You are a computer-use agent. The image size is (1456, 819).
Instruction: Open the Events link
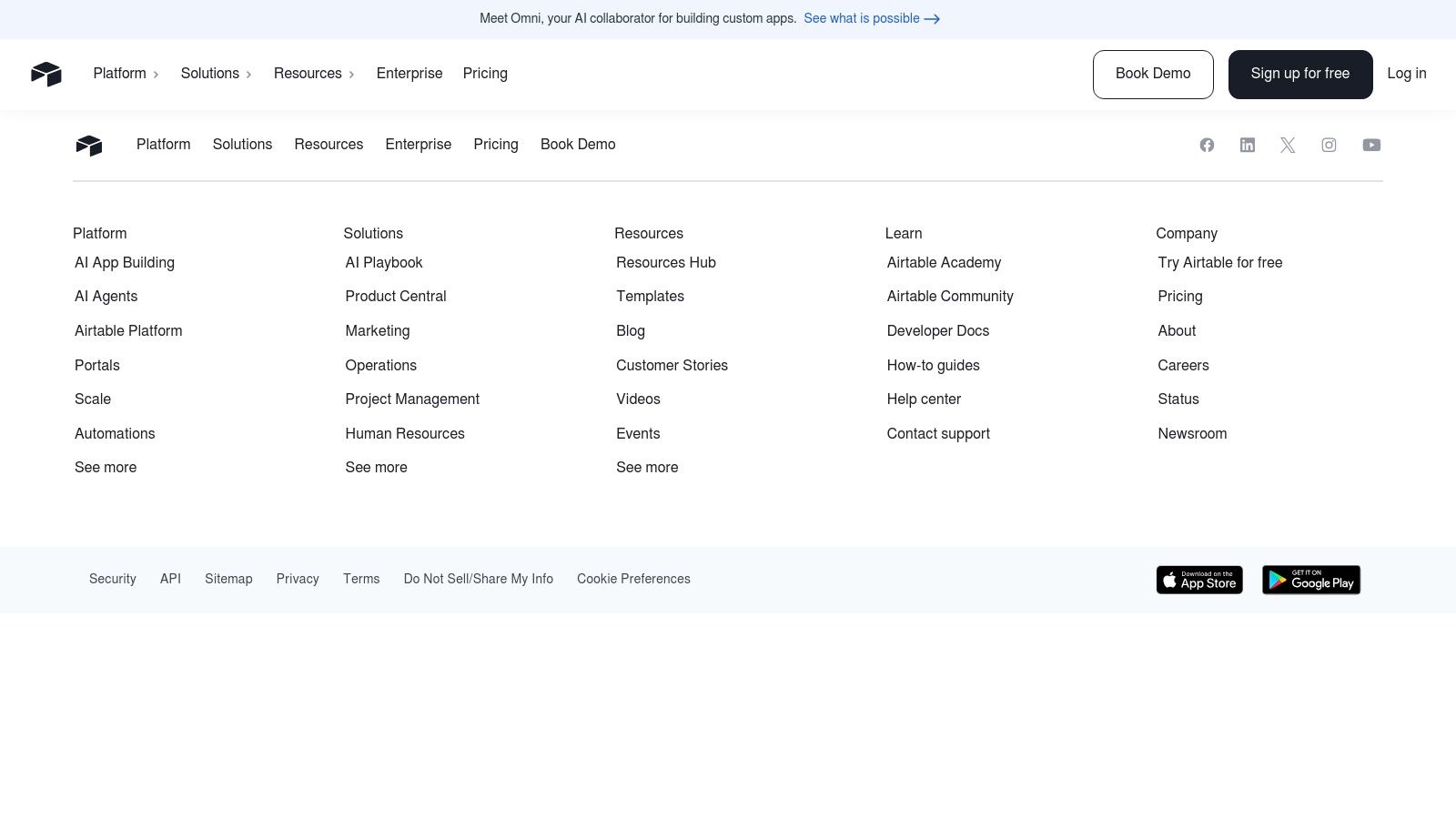tap(638, 434)
